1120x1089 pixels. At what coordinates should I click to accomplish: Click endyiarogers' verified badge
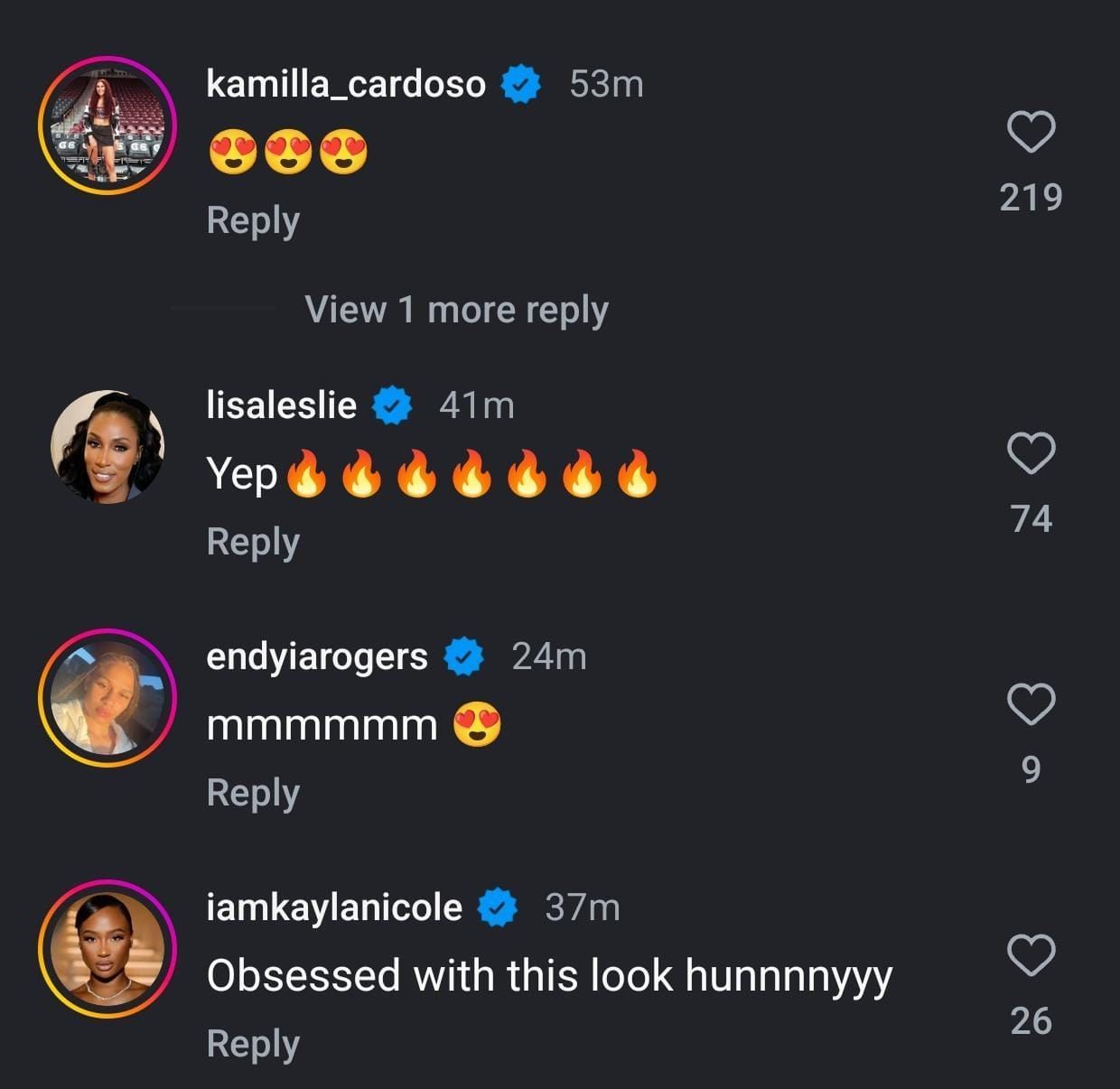pos(464,656)
